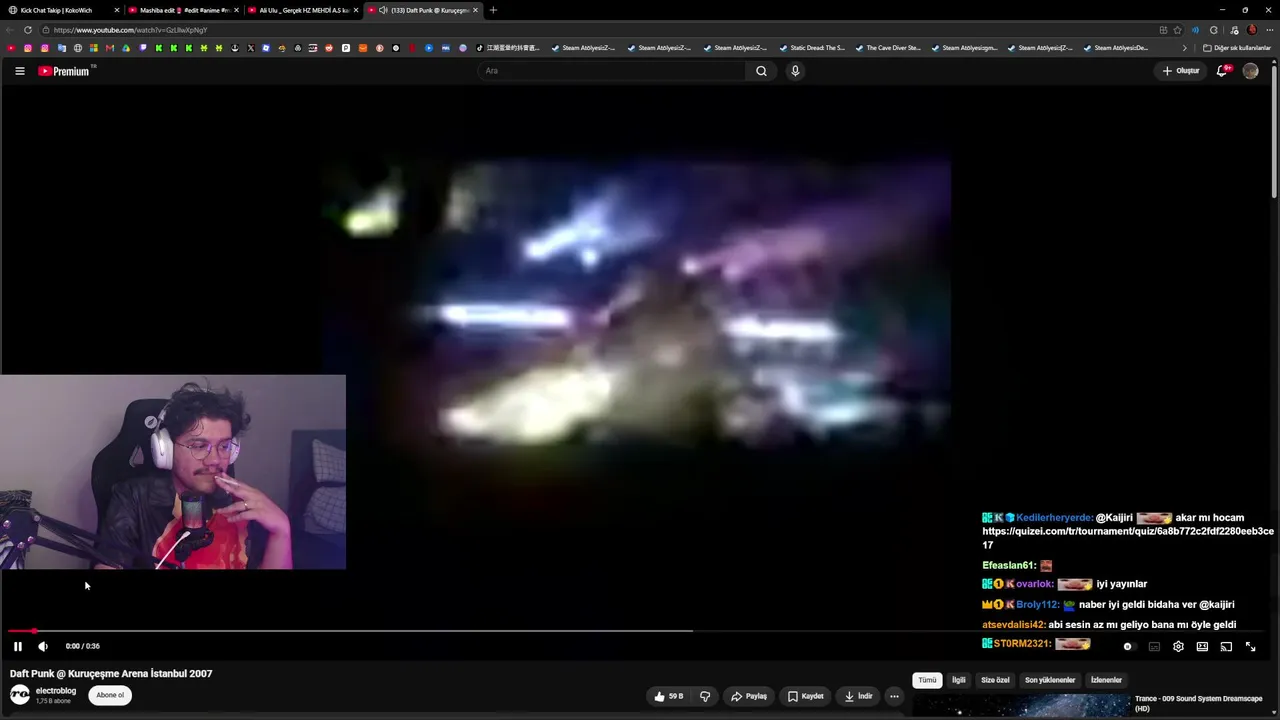The width and height of the screenshot is (1280, 720).
Task: Share the video via Paylaş
Action: coord(749,696)
